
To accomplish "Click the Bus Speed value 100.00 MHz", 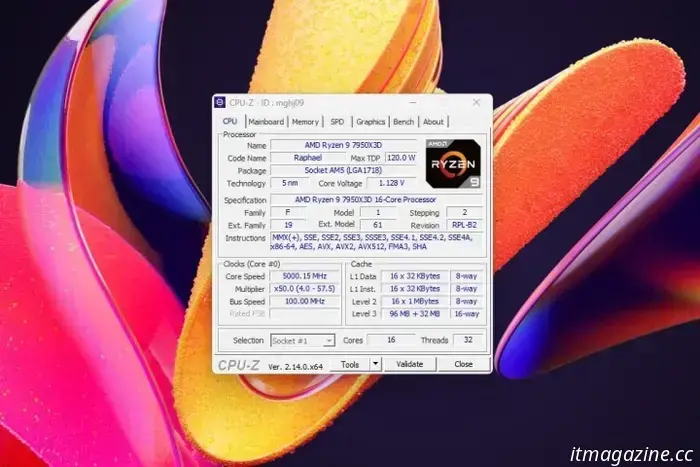I will [304, 301].
